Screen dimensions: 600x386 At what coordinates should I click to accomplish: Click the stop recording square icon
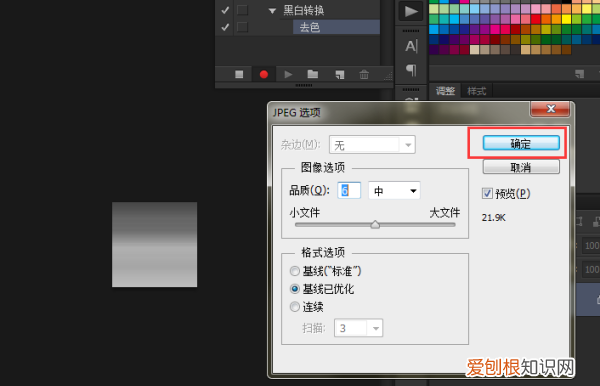click(239, 74)
